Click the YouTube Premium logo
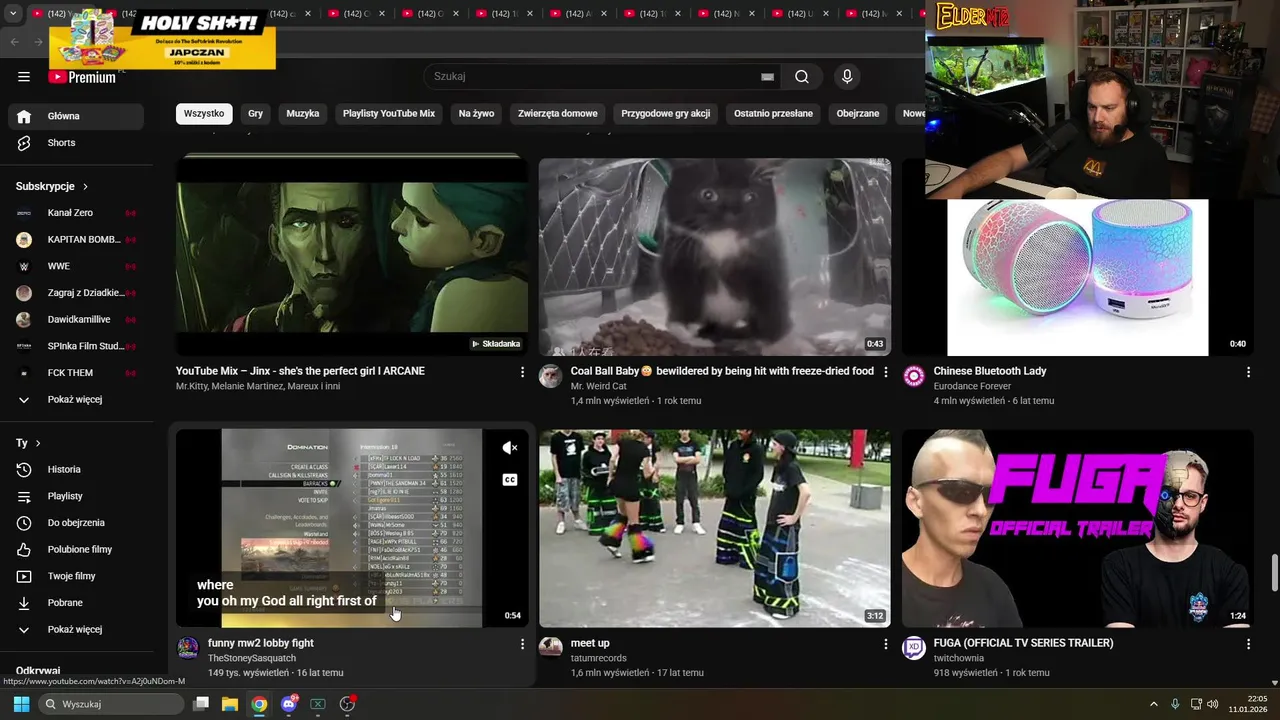This screenshot has height=720, width=1280. (x=82, y=77)
